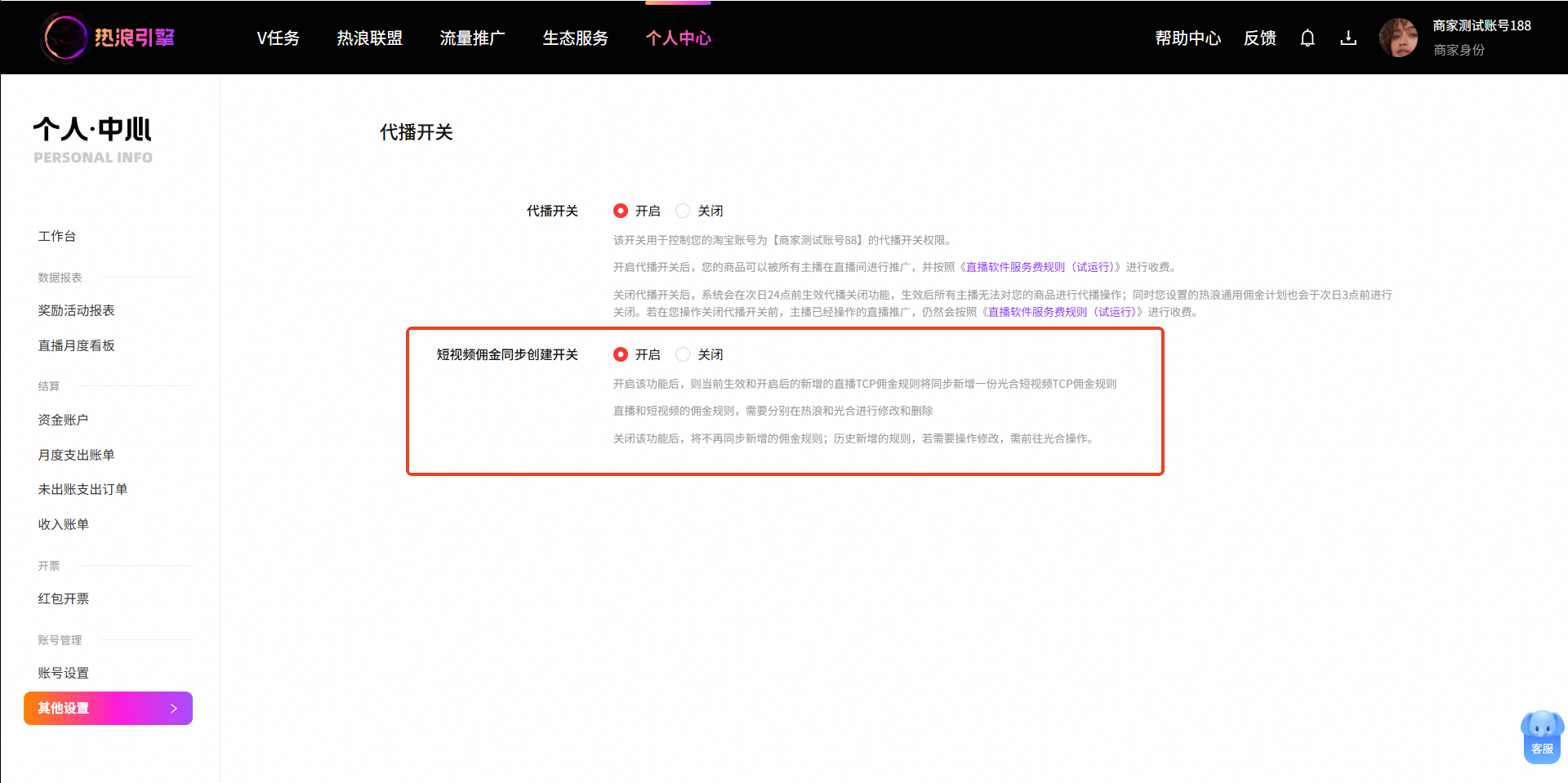1568x783 pixels.
Task: Open the 客服 customer service assistant
Action: click(1542, 736)
